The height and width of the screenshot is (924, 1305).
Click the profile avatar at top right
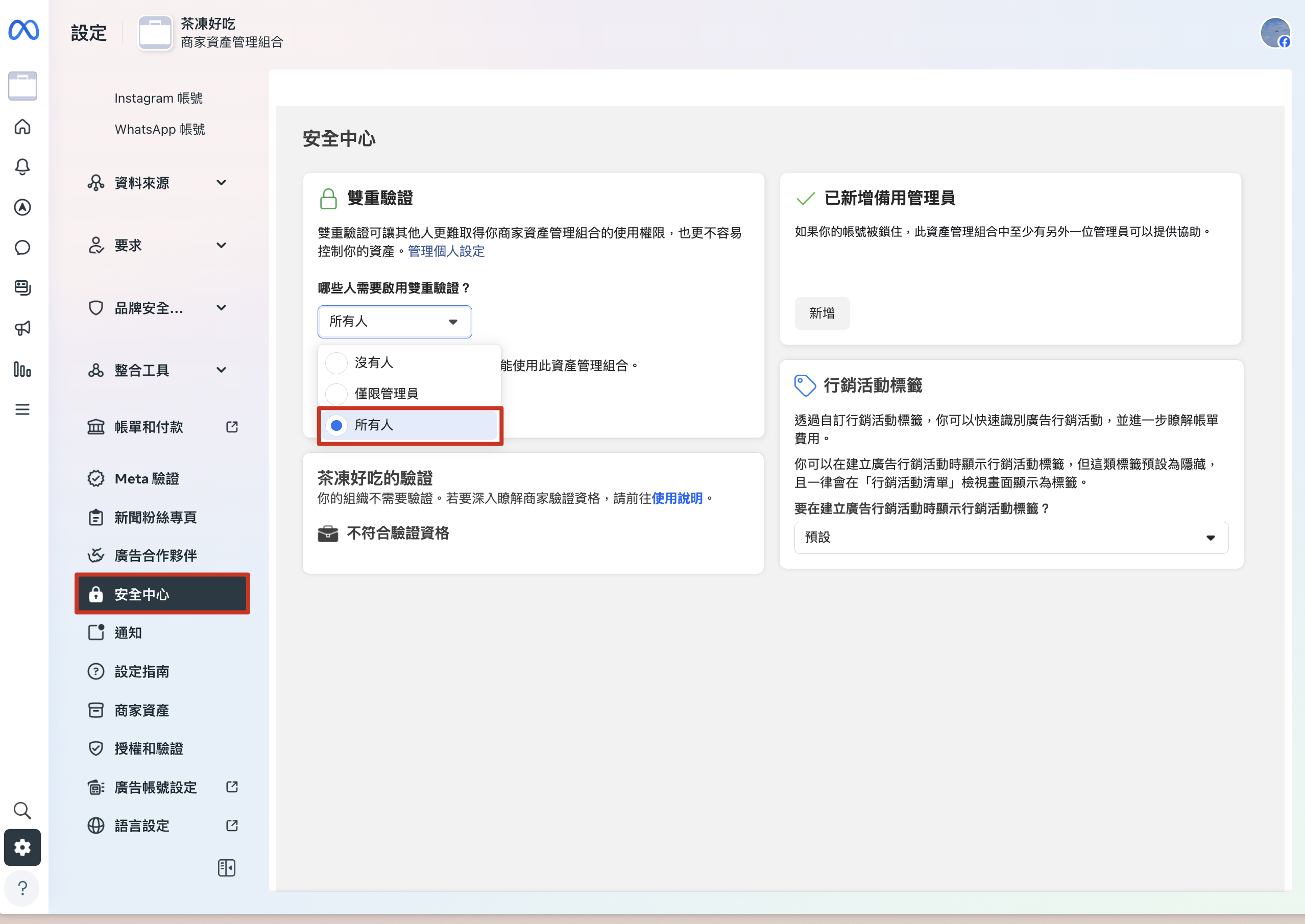click(x=1275, y=33)
